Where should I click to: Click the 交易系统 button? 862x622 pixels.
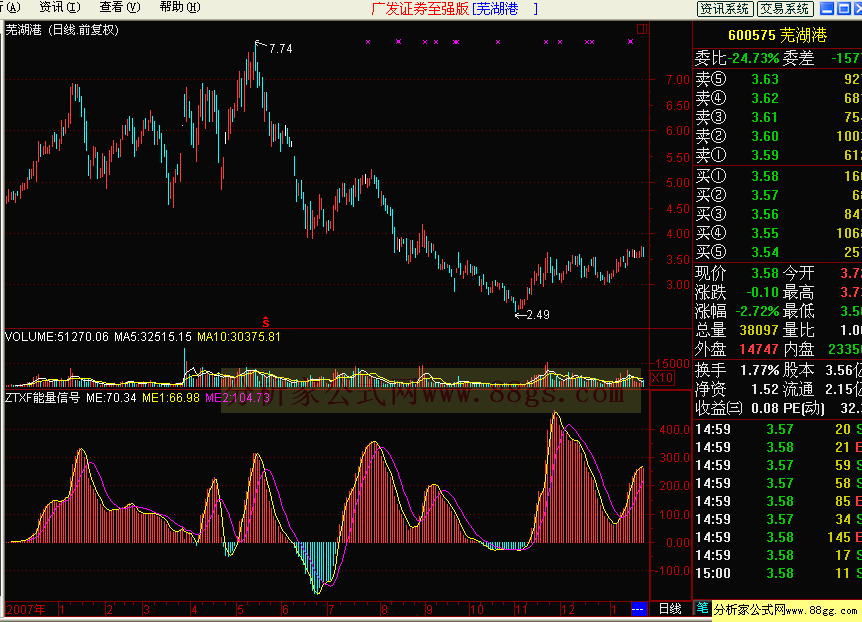(x=784, y=8)
